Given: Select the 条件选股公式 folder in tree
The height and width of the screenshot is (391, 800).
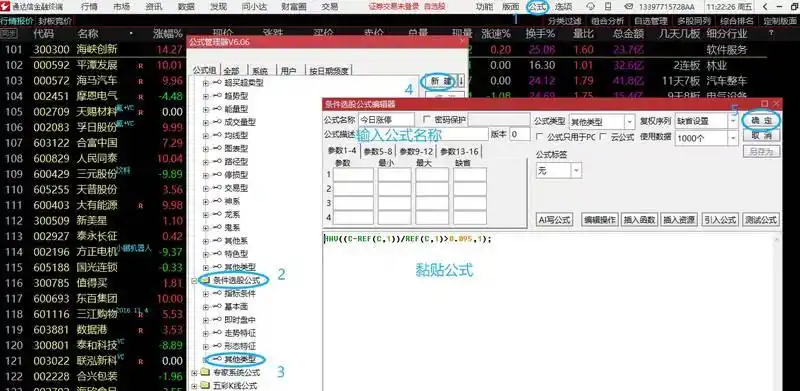Looking at the screenshot, I should pyautogui.click(x=236, y=280).
